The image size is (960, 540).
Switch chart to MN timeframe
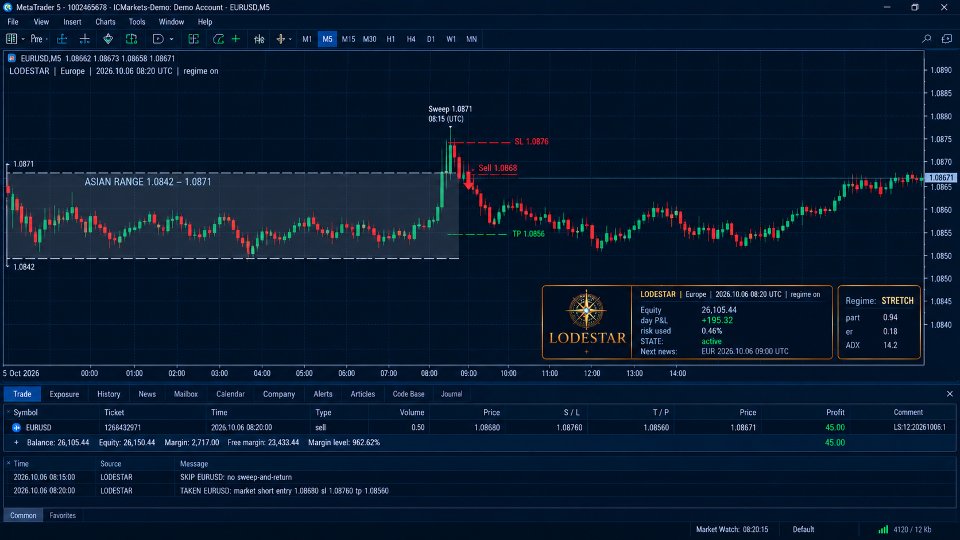coord(471,39)
